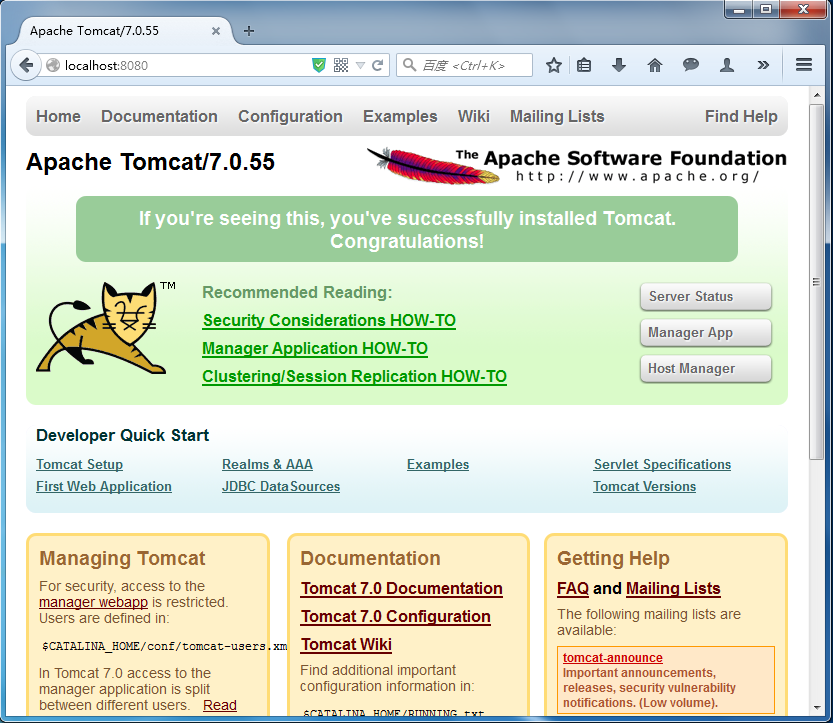Maximize the browser window

click(766, 9)
